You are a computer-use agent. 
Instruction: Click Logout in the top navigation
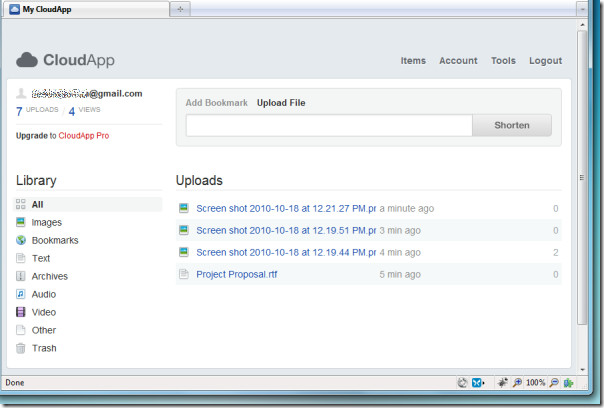545,60
